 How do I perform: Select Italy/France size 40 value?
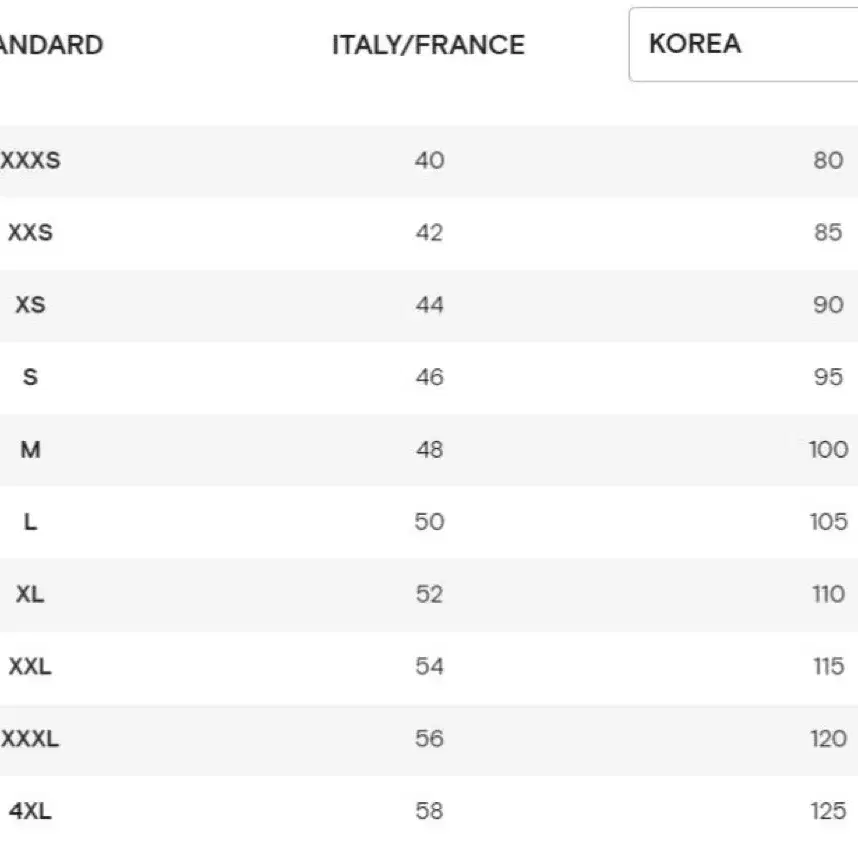[x=429, y=160]
